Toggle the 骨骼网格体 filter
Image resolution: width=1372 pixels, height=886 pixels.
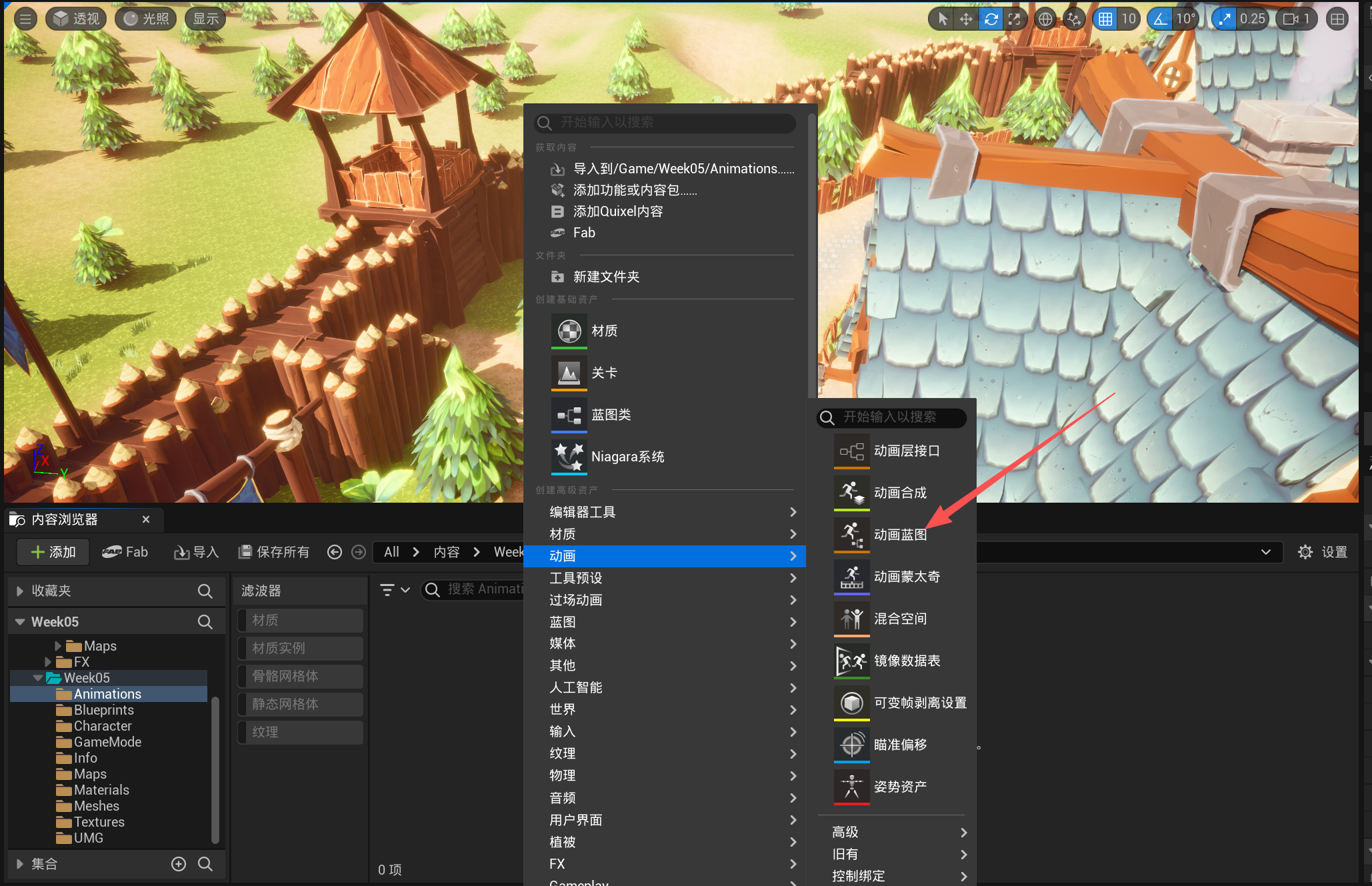pyautogui.click(x=300, y=676)
